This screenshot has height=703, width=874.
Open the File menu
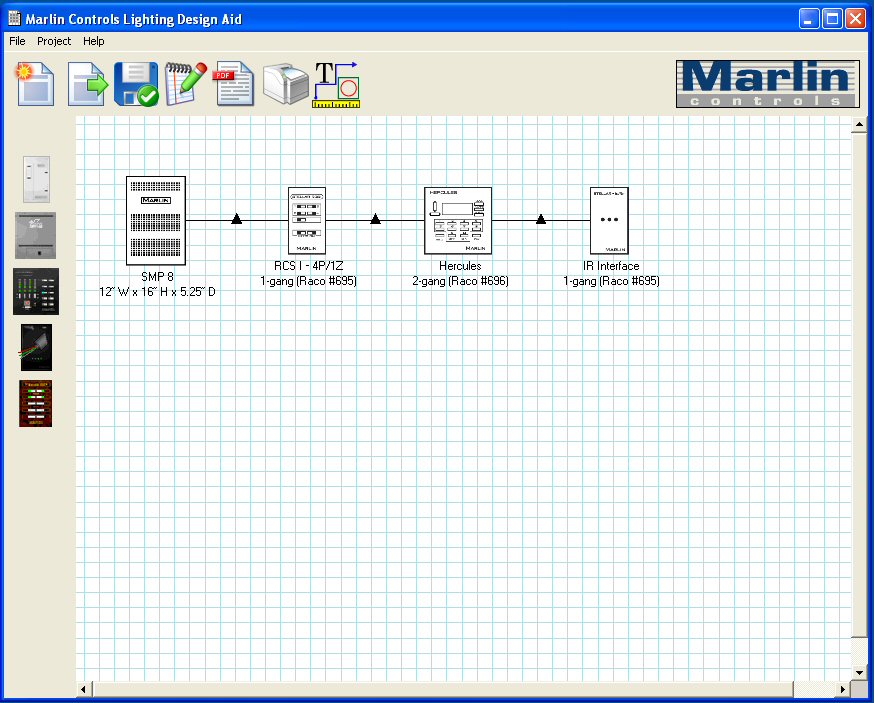[x=17, y=41]
